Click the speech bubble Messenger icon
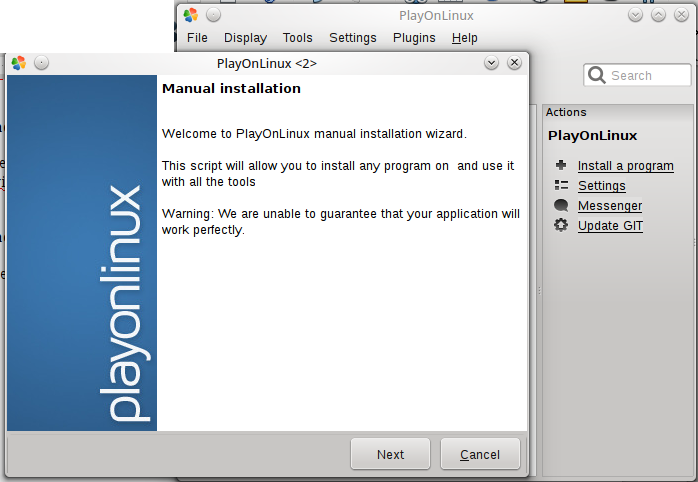Viewport: 698px width, 482px height. (x=561, y=205)
